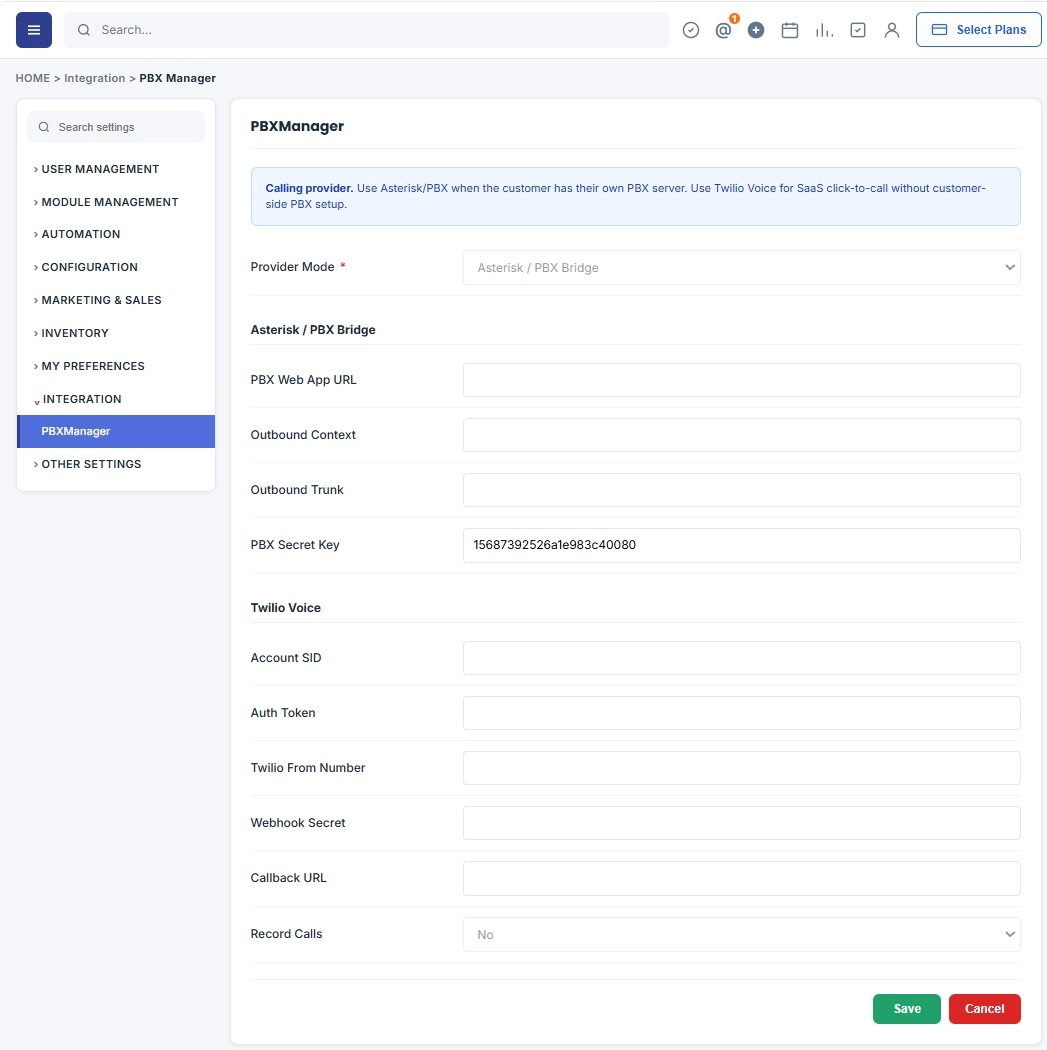
Task: Collapse the INTEGRATION section
Action: click(78, 399)
